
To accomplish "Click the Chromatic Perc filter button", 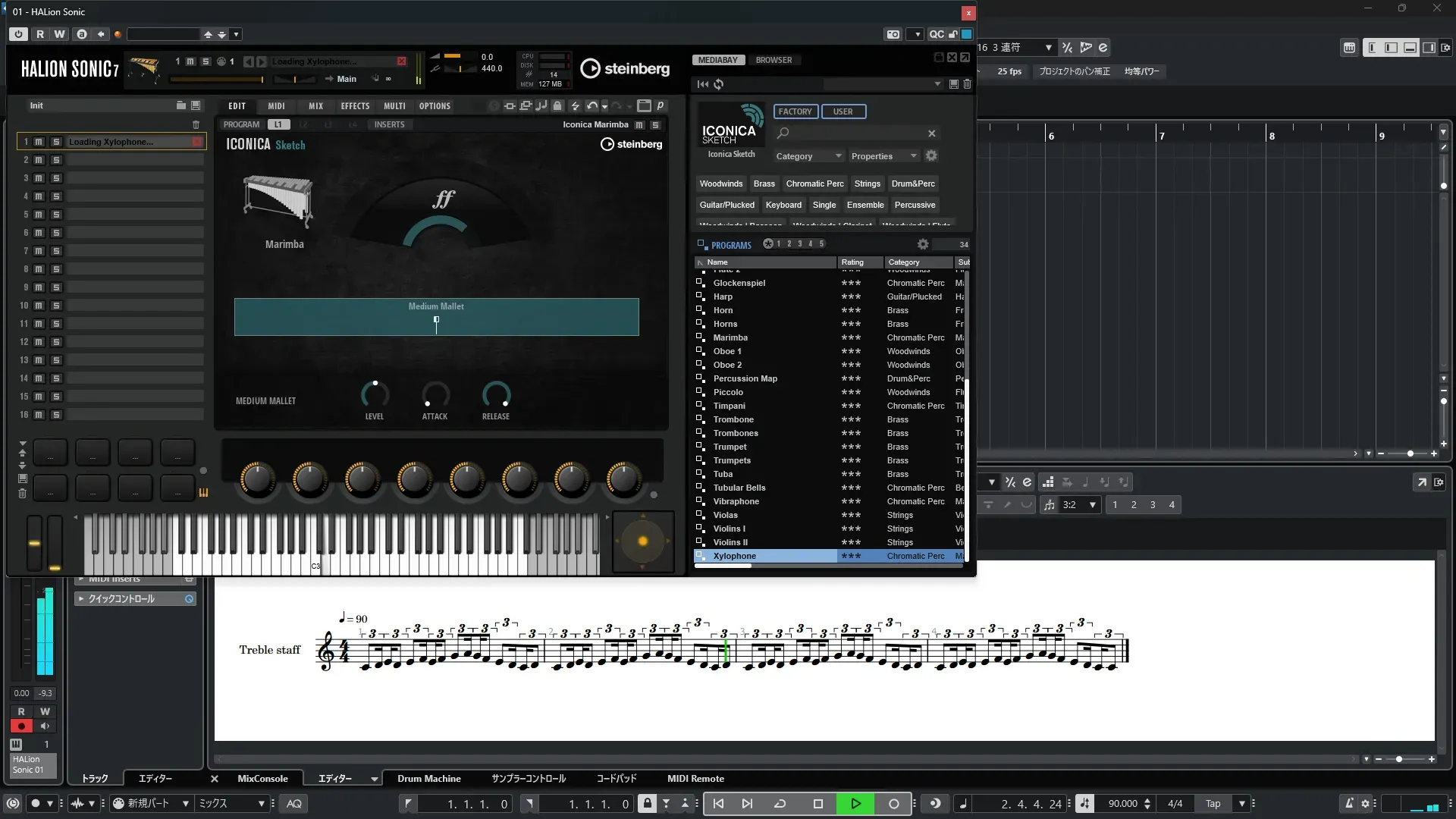I will pos(814,184).
